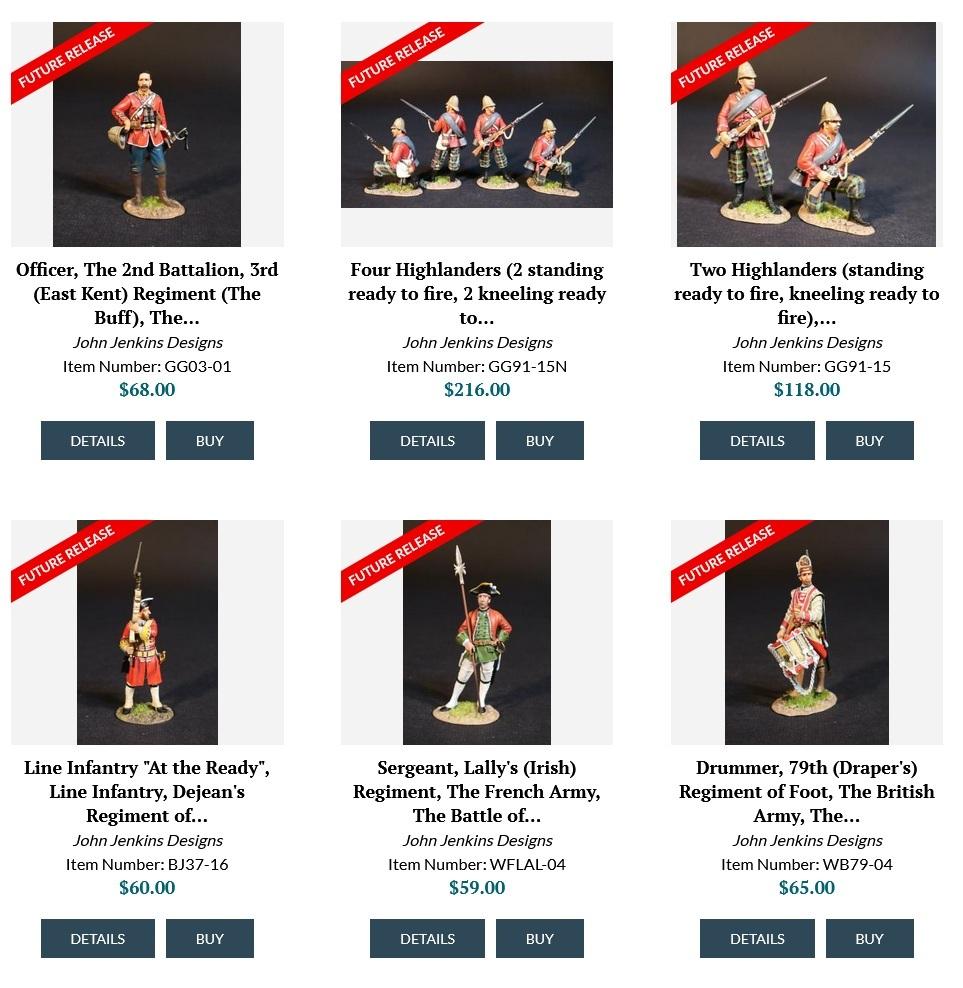View Details for Four Highlanders GG91-15N
Viewport: 963px width, 988px height.
point(427,440)
